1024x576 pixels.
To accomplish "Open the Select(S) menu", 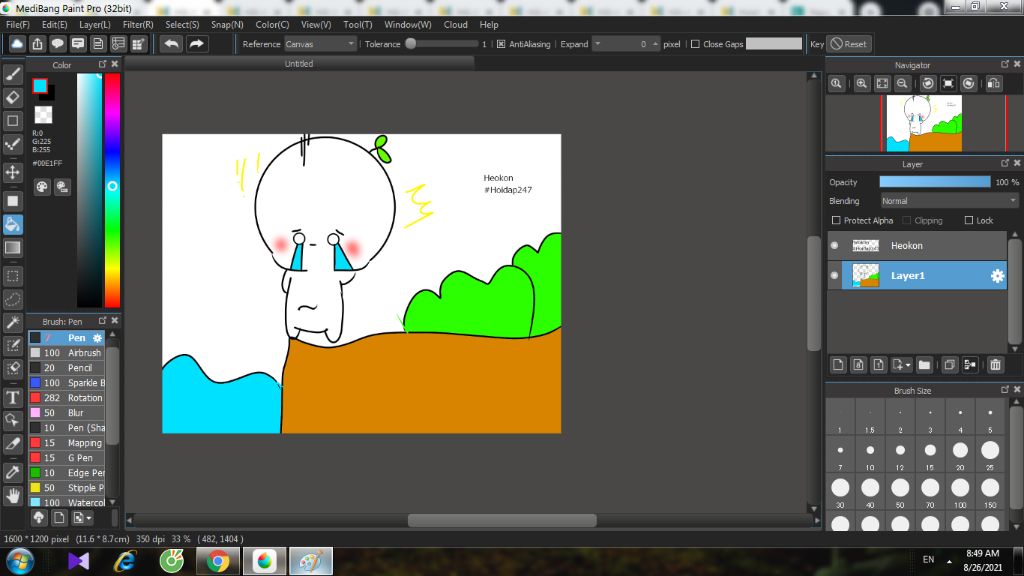I will pyautogui.click(x=182, y=25).
